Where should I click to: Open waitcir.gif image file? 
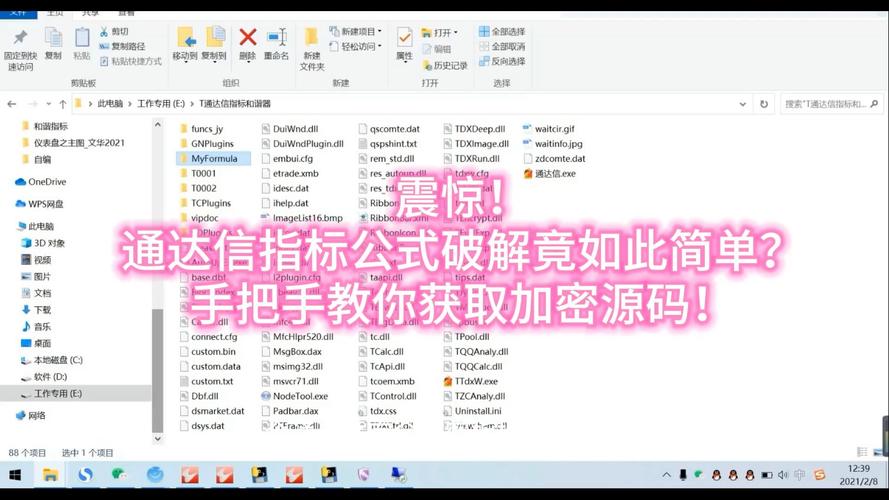click(548, 129)
